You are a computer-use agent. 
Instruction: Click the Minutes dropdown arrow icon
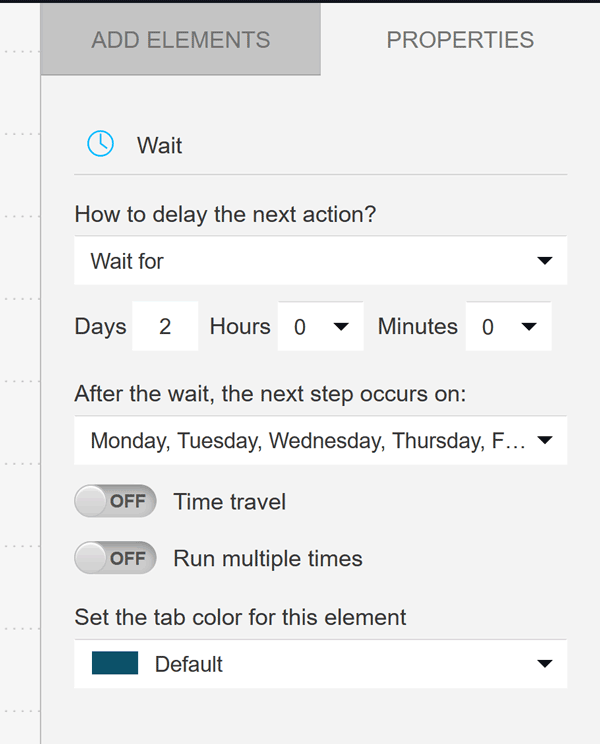click(x=529, y=327)
